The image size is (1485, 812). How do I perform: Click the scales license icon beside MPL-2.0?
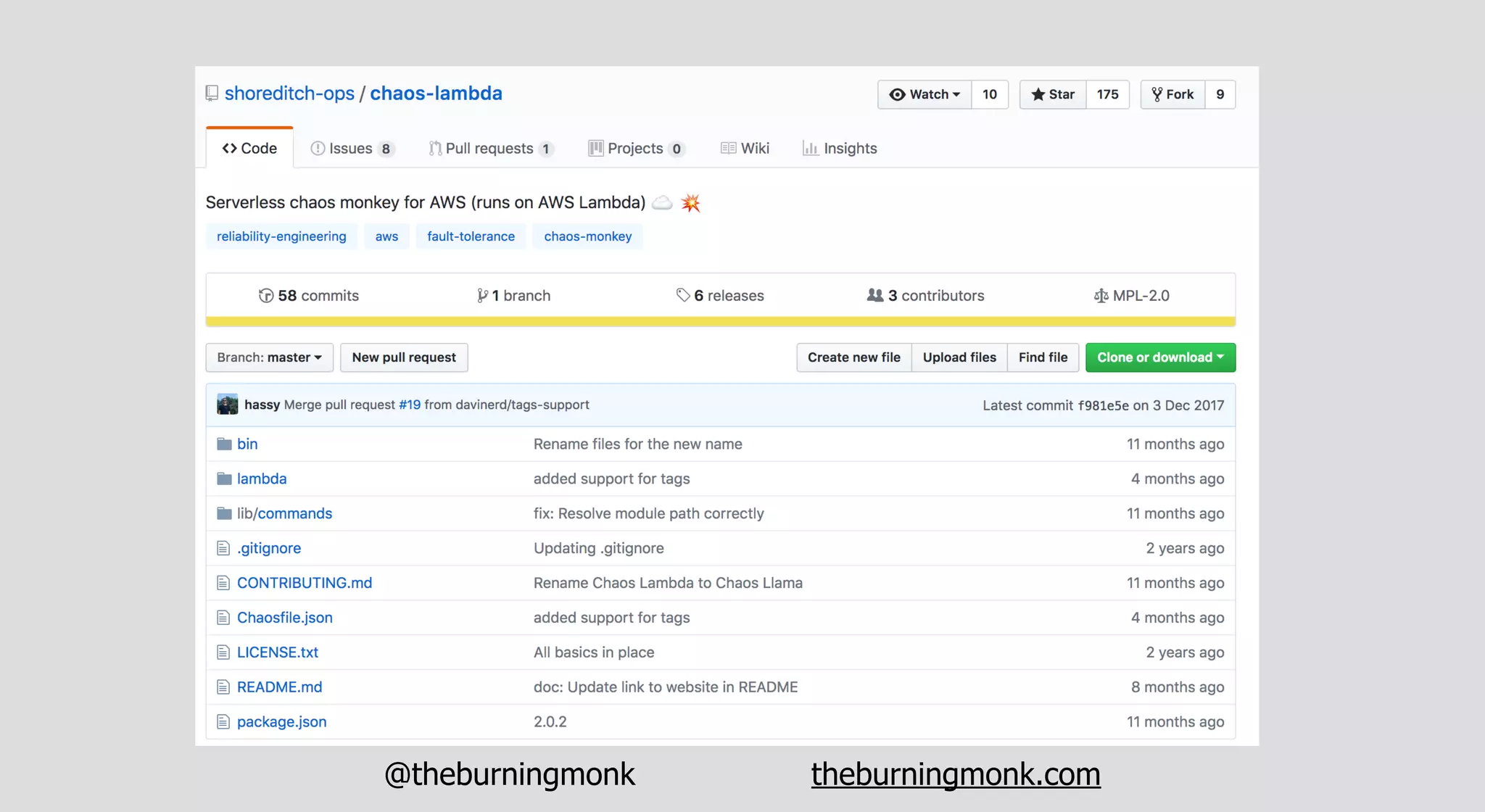pos(1101,296)
